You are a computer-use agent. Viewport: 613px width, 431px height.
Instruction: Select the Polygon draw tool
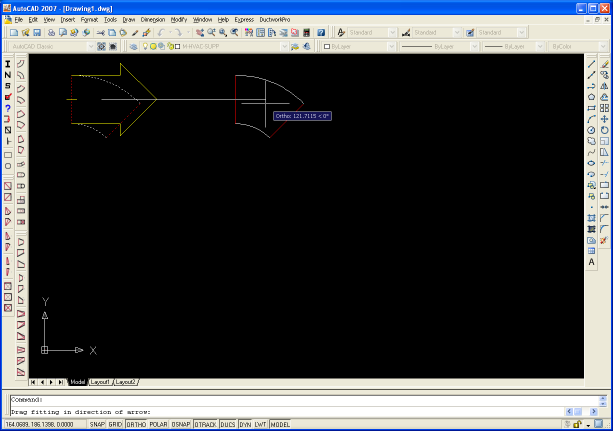[x=591, y=97]
